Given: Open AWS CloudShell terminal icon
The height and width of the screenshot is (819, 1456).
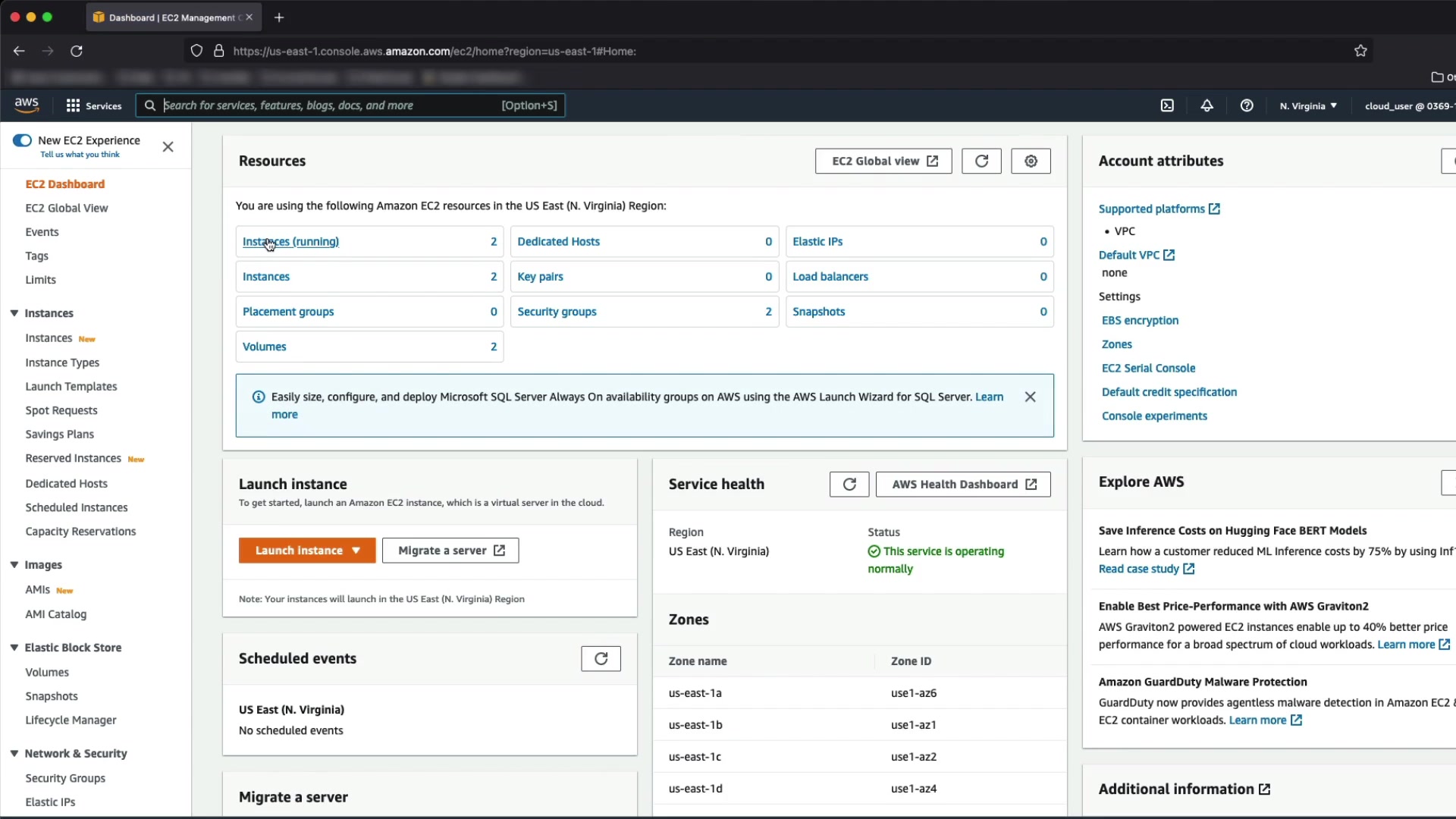Looking at the screenshot, I should click(1167, 105).
